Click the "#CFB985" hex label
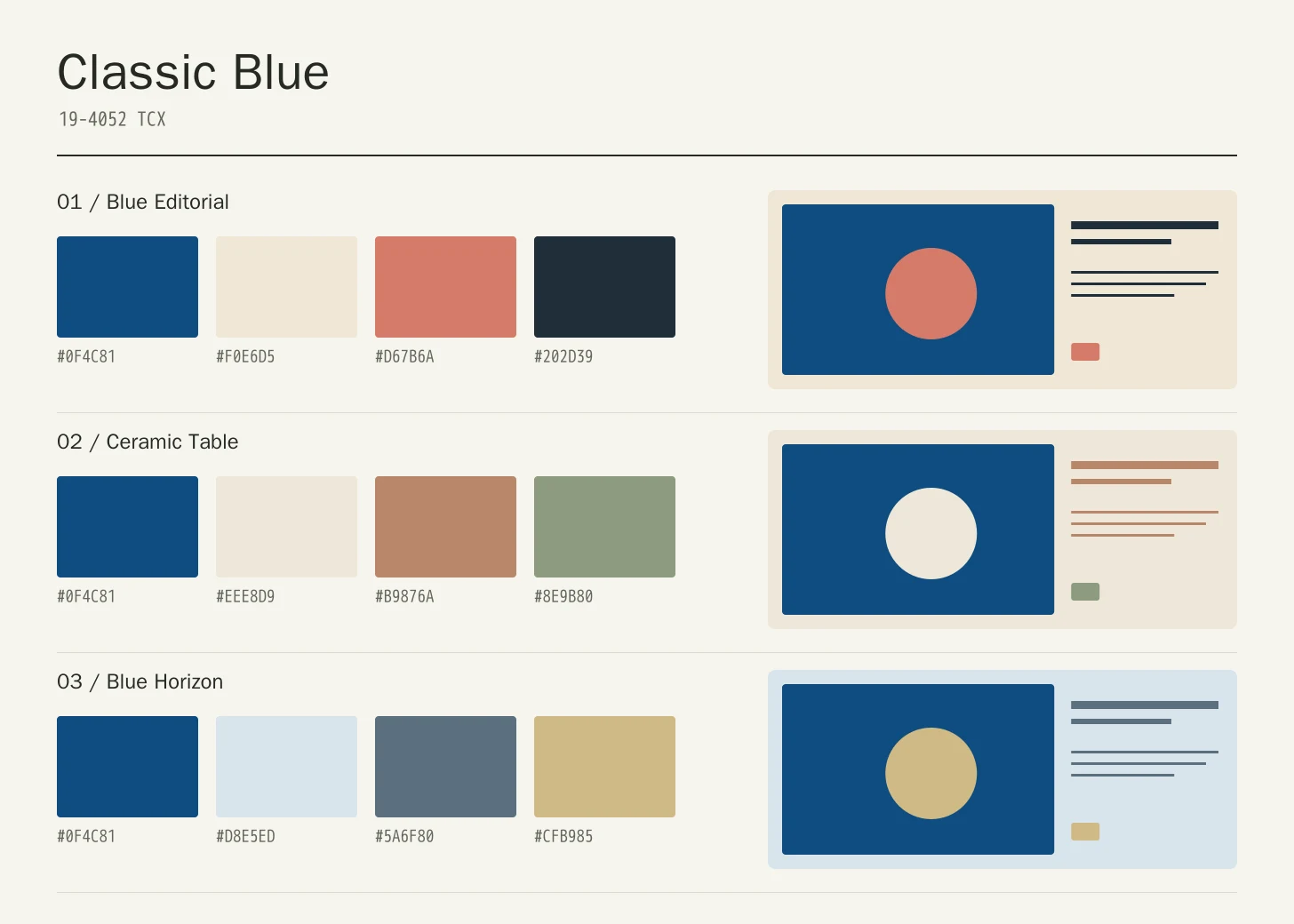The image size is (1294, 924). [563, 836]
